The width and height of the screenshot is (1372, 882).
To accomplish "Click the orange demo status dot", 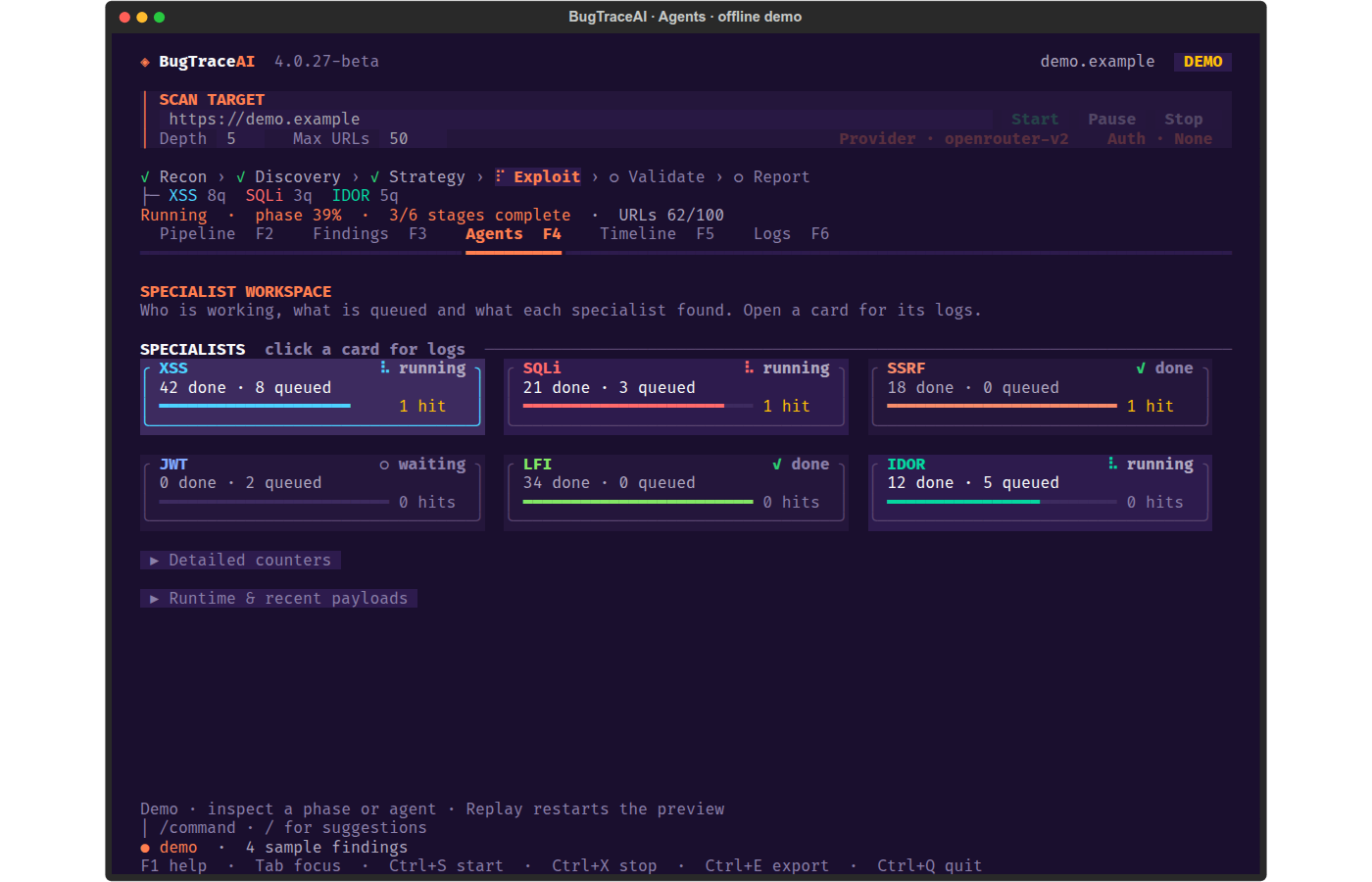I will (145, 848).
